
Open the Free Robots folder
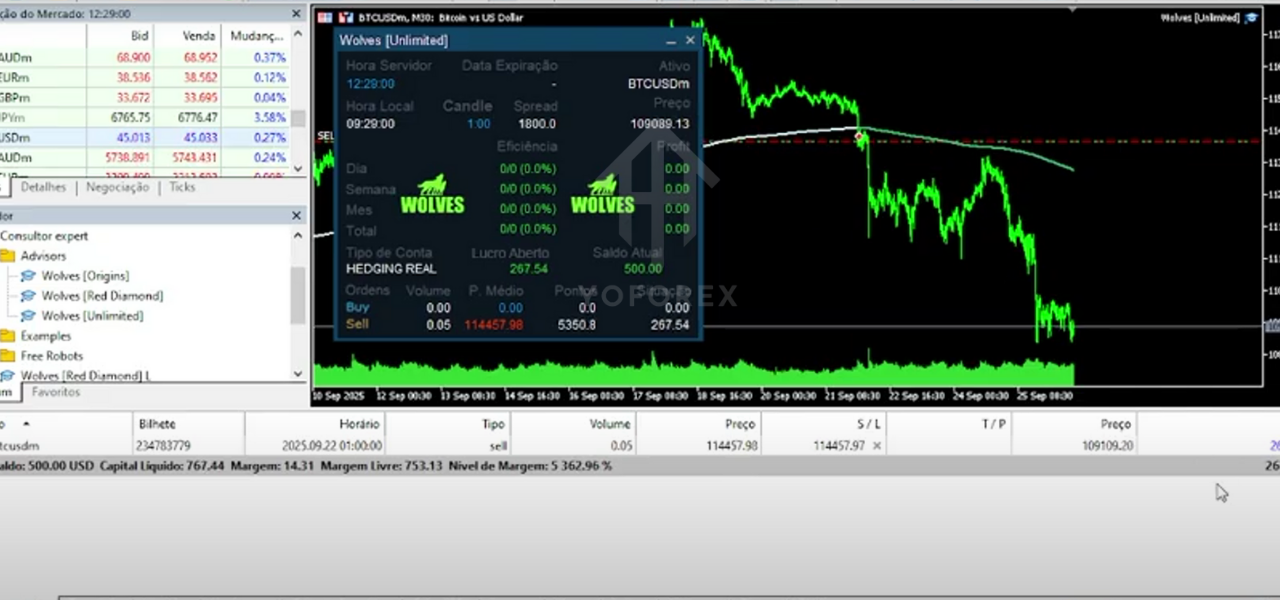pos(51,356)
